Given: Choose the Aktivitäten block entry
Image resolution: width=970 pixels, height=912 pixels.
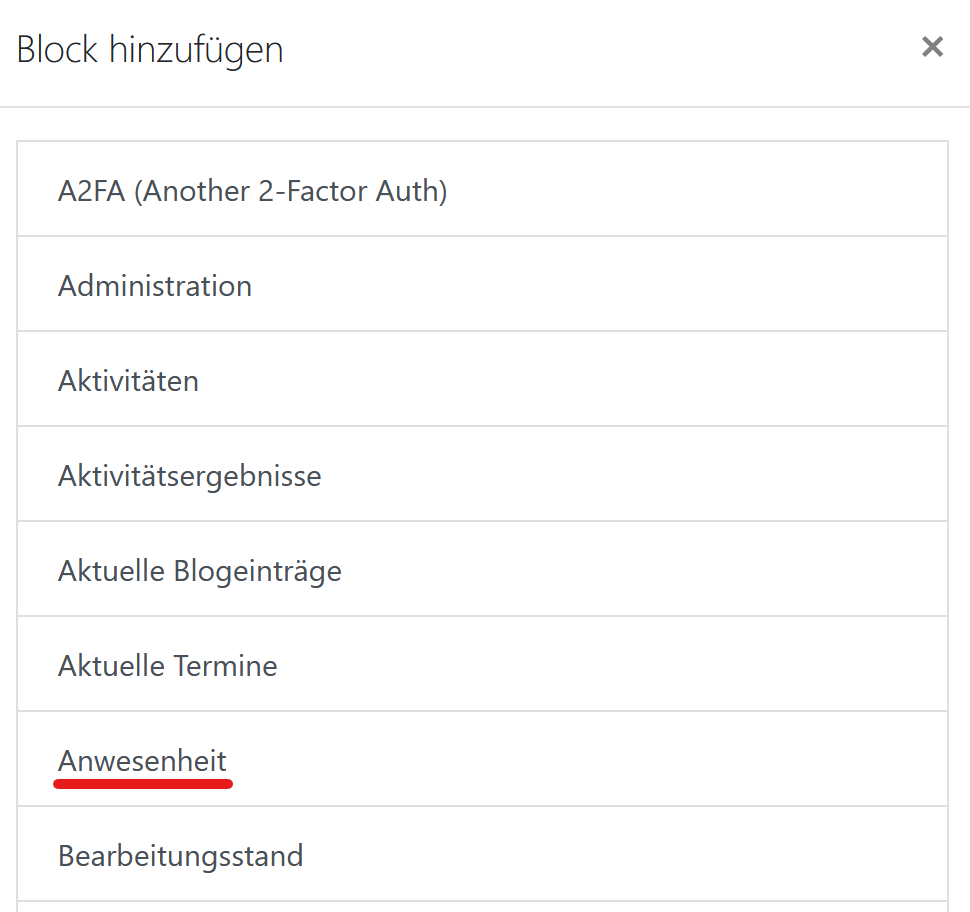Looking at the screenshot, I should (x=483, y=379).
